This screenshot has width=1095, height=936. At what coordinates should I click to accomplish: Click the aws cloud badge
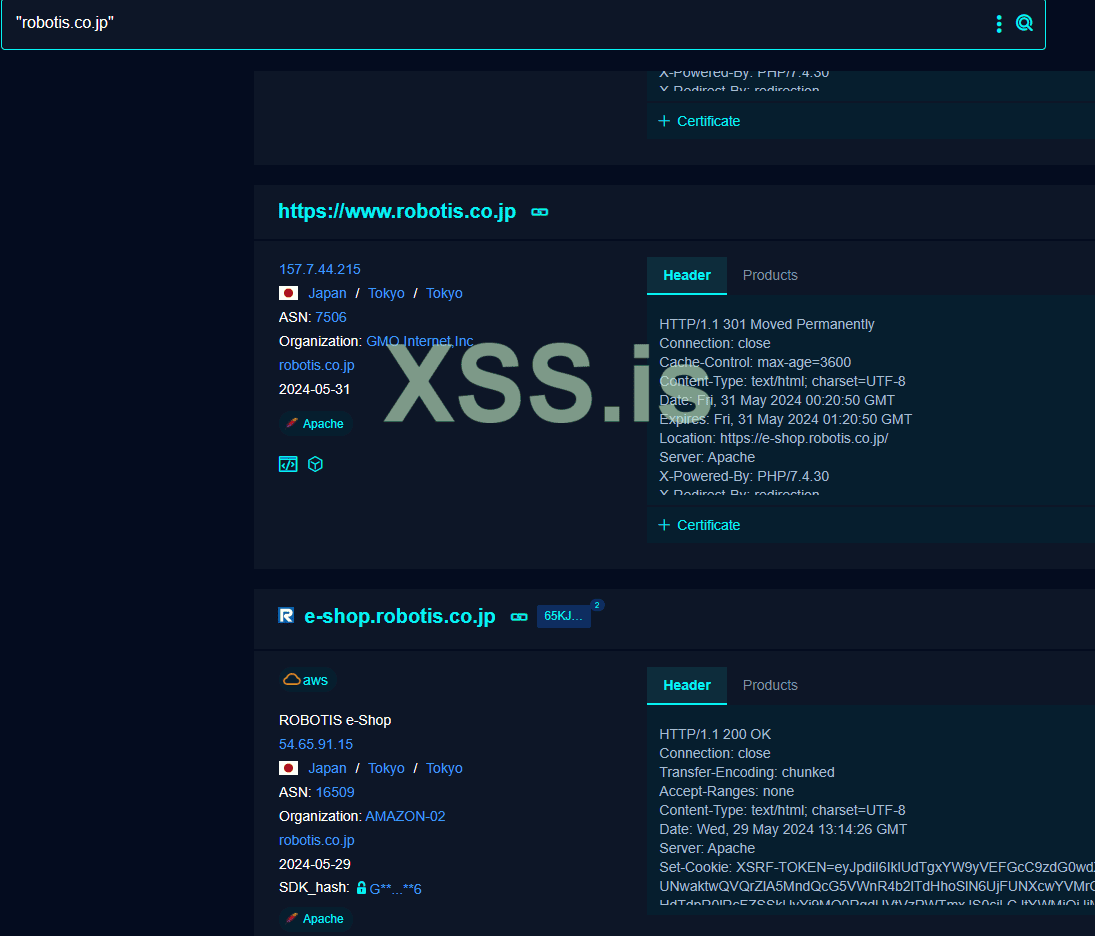(x=306, y=680)
